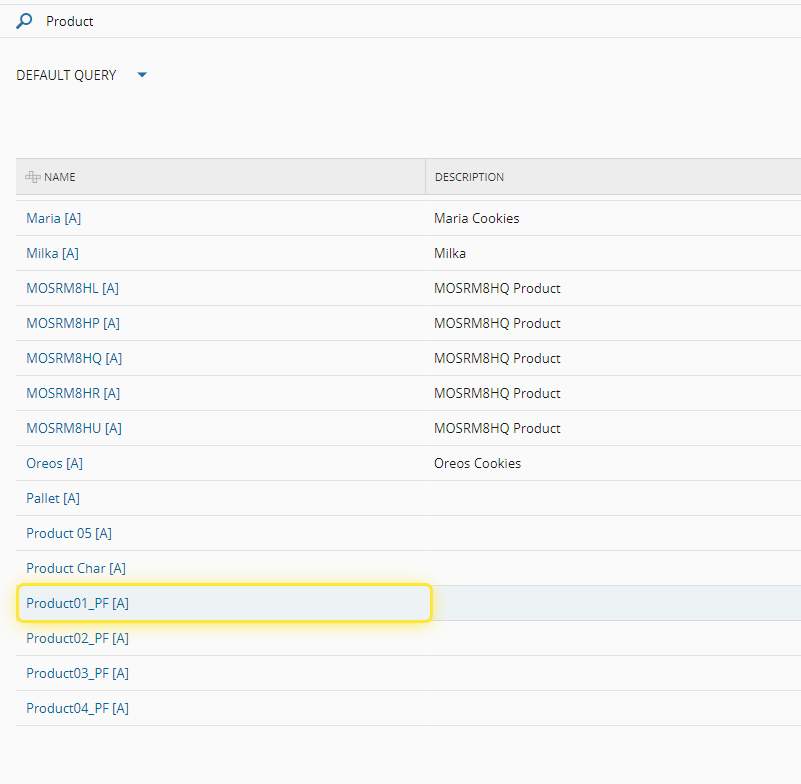801x784 pixels.
Task: Open the MOSRM8HU [A] link
Action: click(x=74, y=428)
